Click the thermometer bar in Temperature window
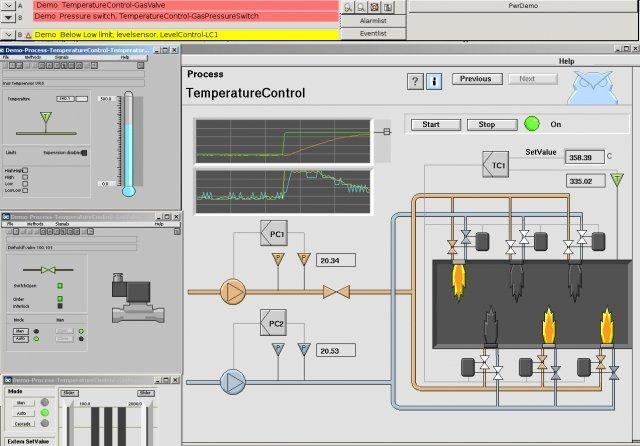 pyautogui.click(x=128, y=144)
